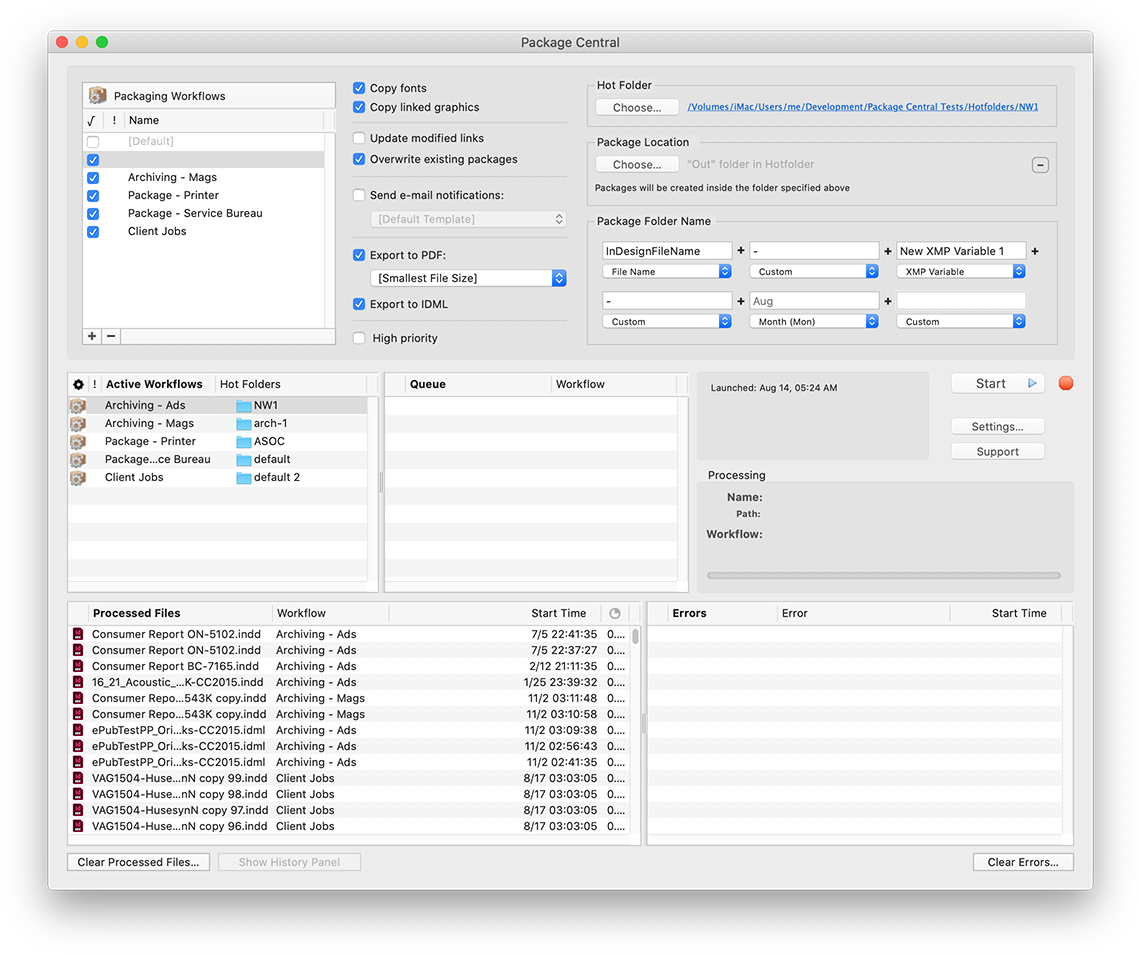This screenshot has width=1141, height=957.
Task: Click workflow icon beside Client Jobs active workflow
Action: pyautogui.click(x=78, y=478)
